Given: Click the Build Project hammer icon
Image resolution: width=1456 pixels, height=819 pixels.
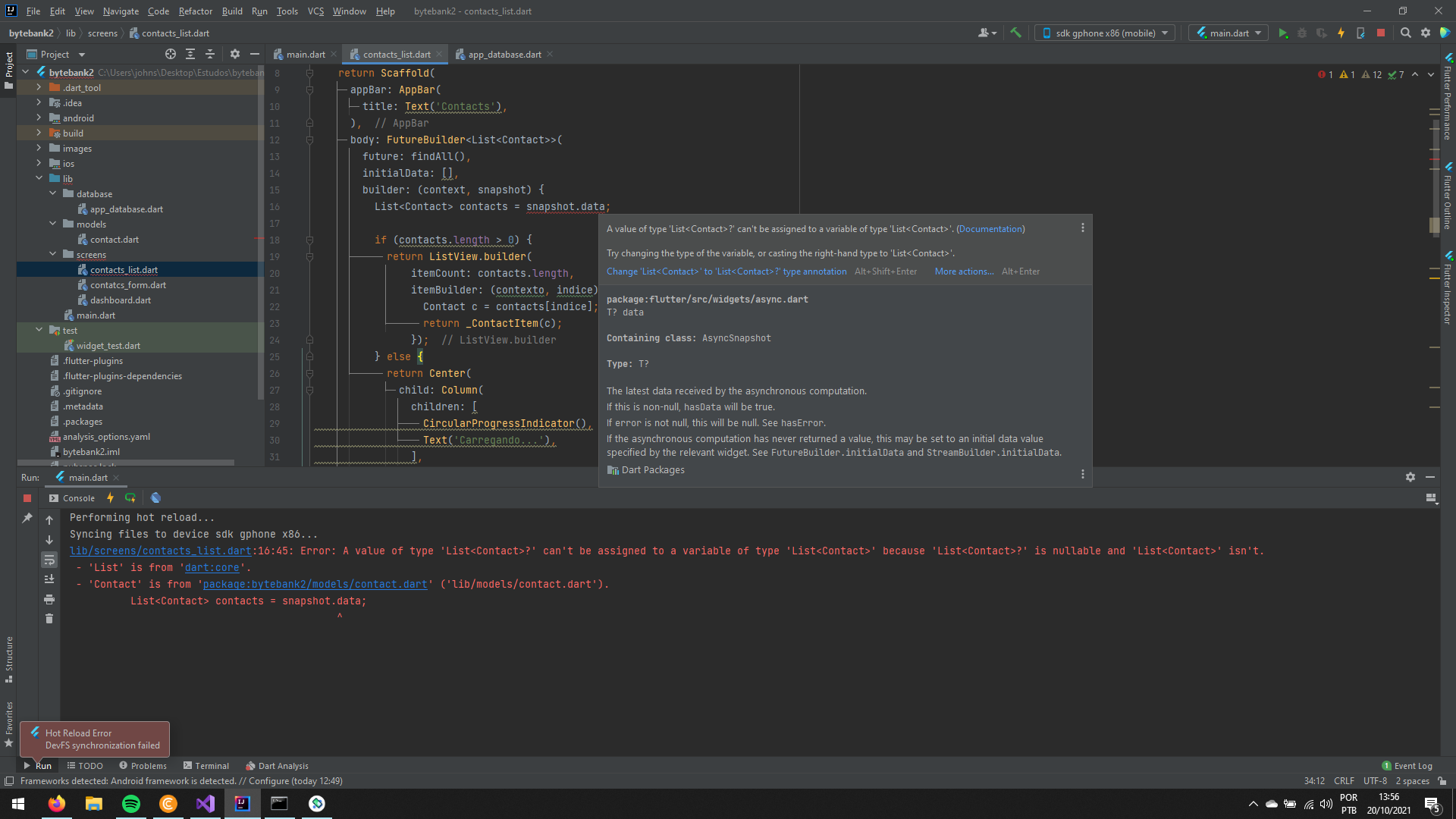Looking at the screenshot, I should tap(1015, 33).
